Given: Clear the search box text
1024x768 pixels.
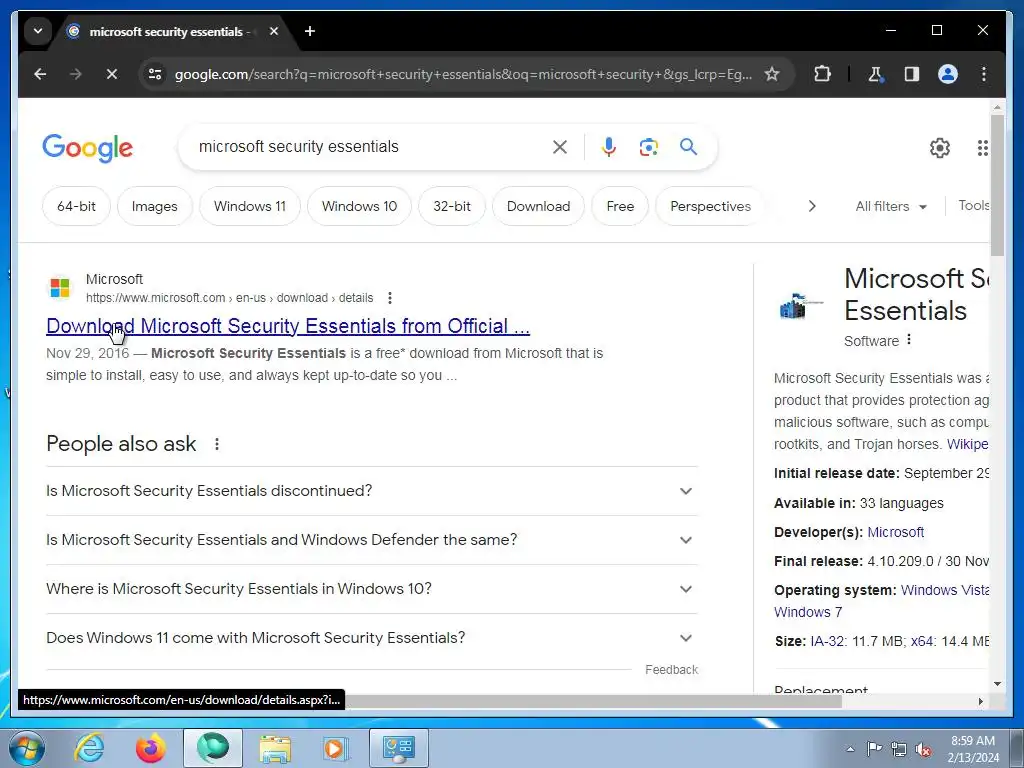Looking at the screenshot, I should (560, 147).
